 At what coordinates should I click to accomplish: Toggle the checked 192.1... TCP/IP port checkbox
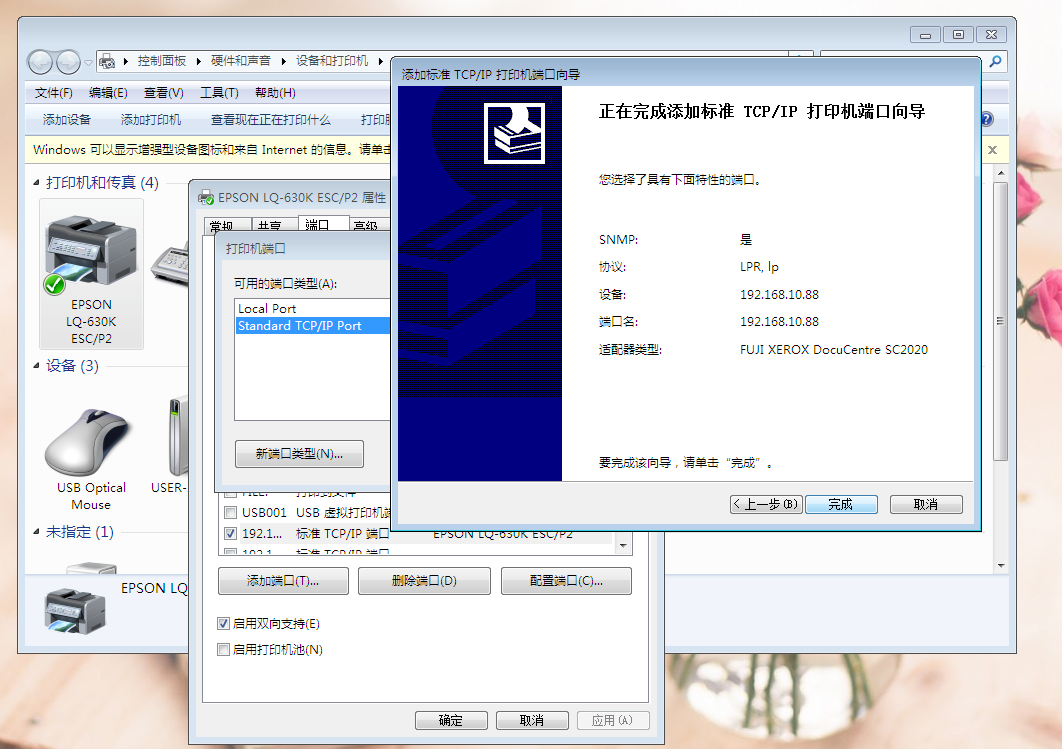230,534
